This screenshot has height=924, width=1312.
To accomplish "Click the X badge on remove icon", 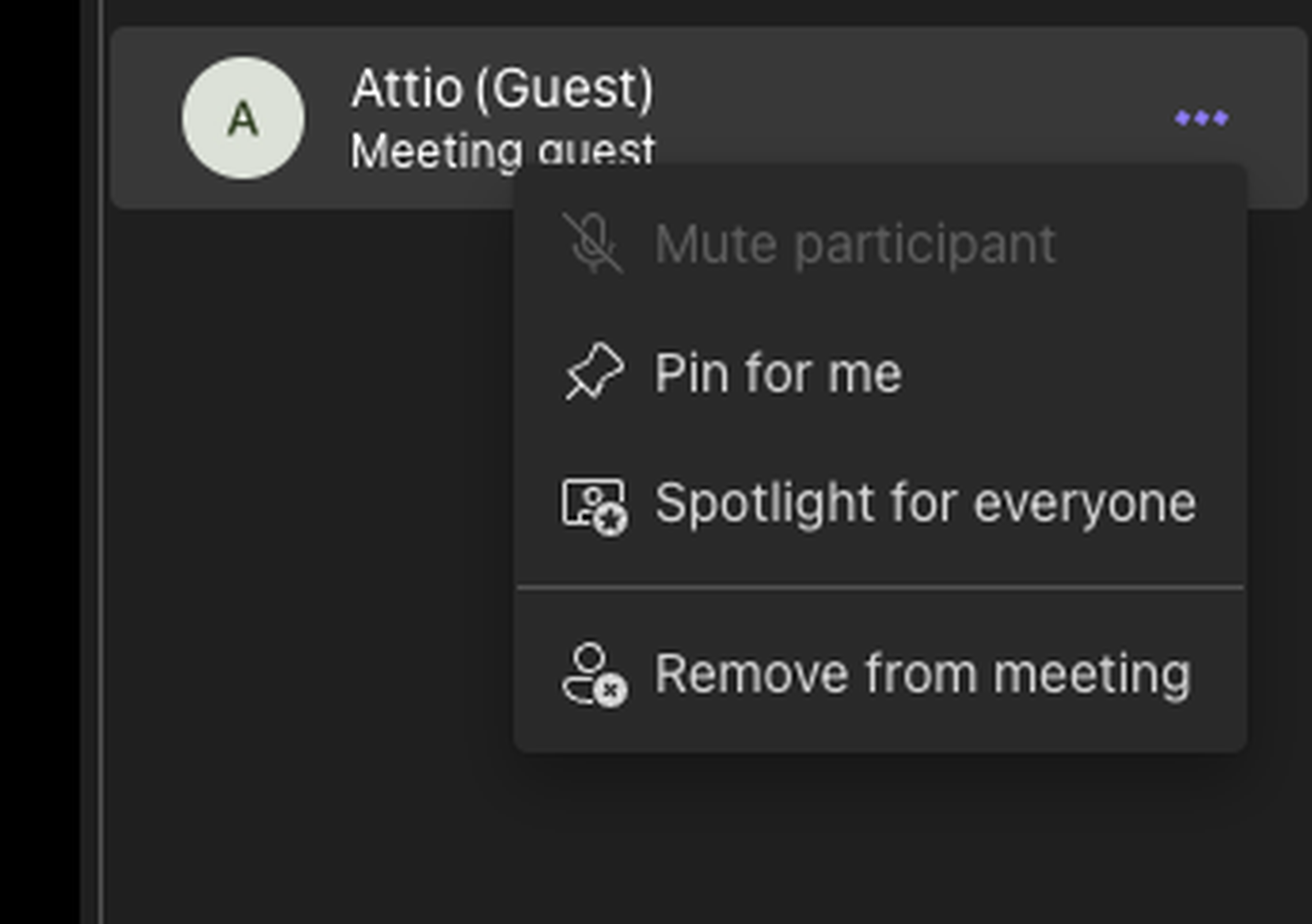I will tap(611, 691).
